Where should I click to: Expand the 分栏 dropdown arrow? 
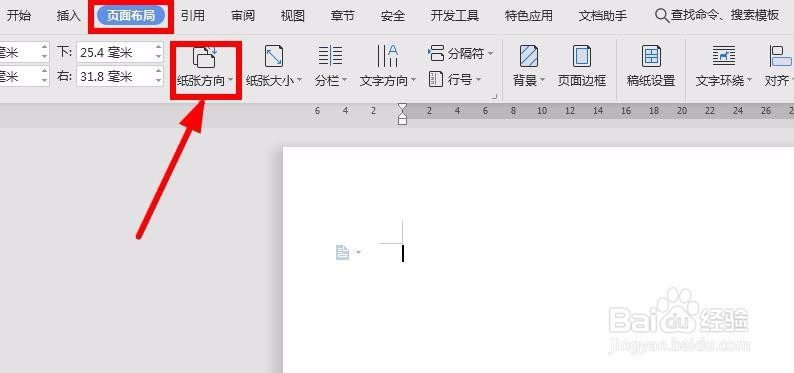click(x=345, y=80)
